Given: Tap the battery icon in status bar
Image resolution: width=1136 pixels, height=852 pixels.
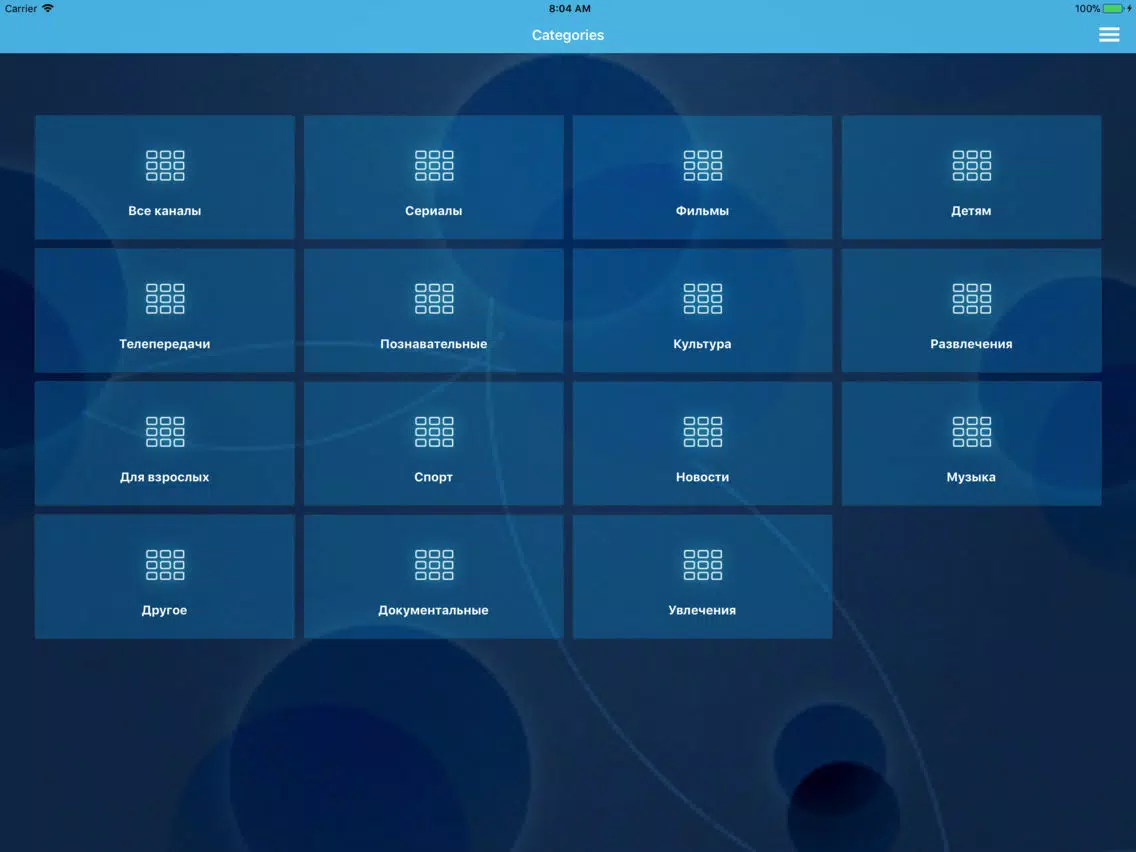Looking at the screenshot, I should 1114,9.
